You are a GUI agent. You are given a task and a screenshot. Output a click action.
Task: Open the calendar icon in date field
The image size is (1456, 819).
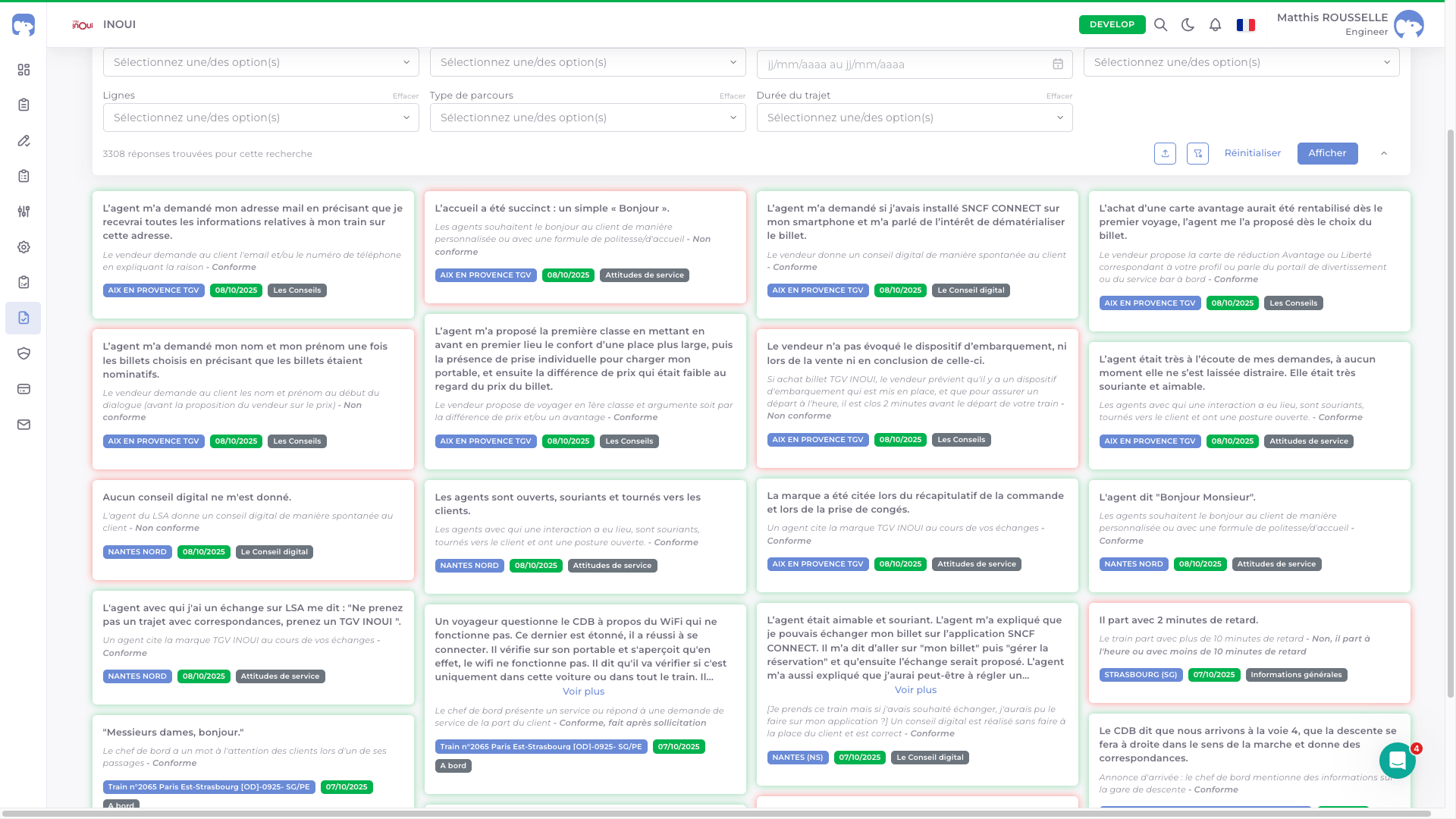(x=1058, y=64)
